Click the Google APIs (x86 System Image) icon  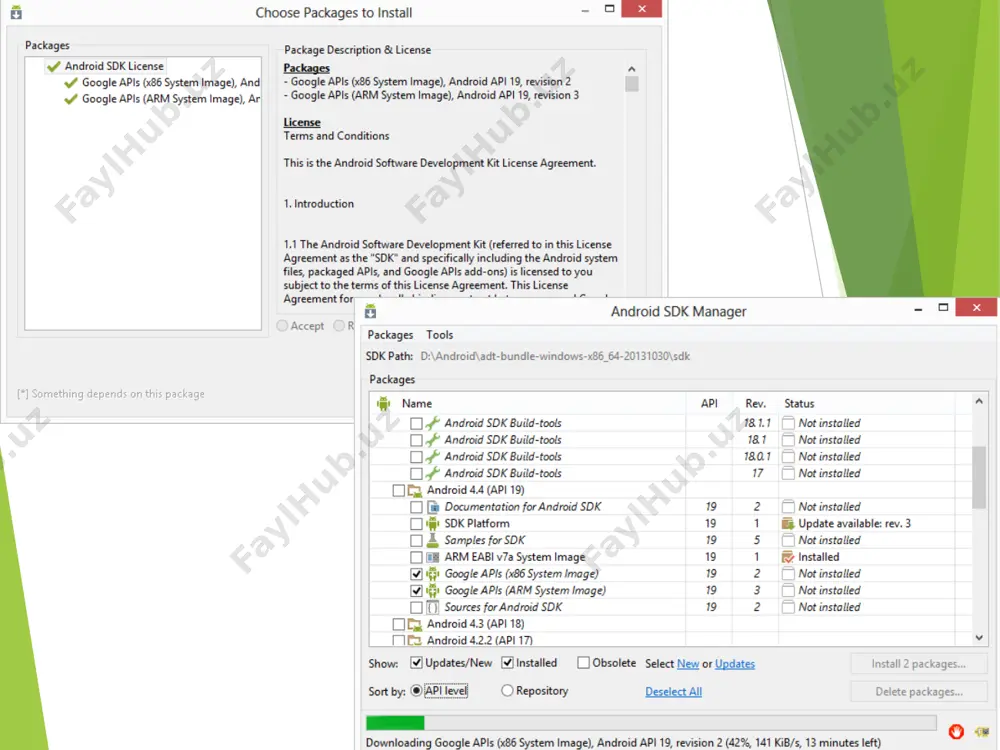point(432,573)
